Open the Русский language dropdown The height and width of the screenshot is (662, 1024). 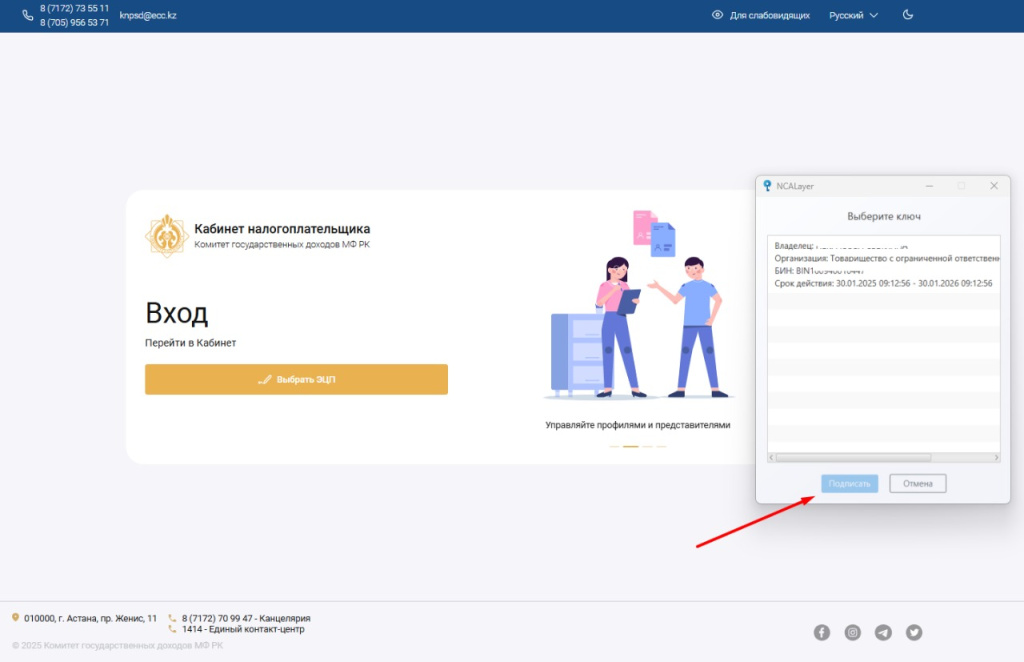click(852, 15)
